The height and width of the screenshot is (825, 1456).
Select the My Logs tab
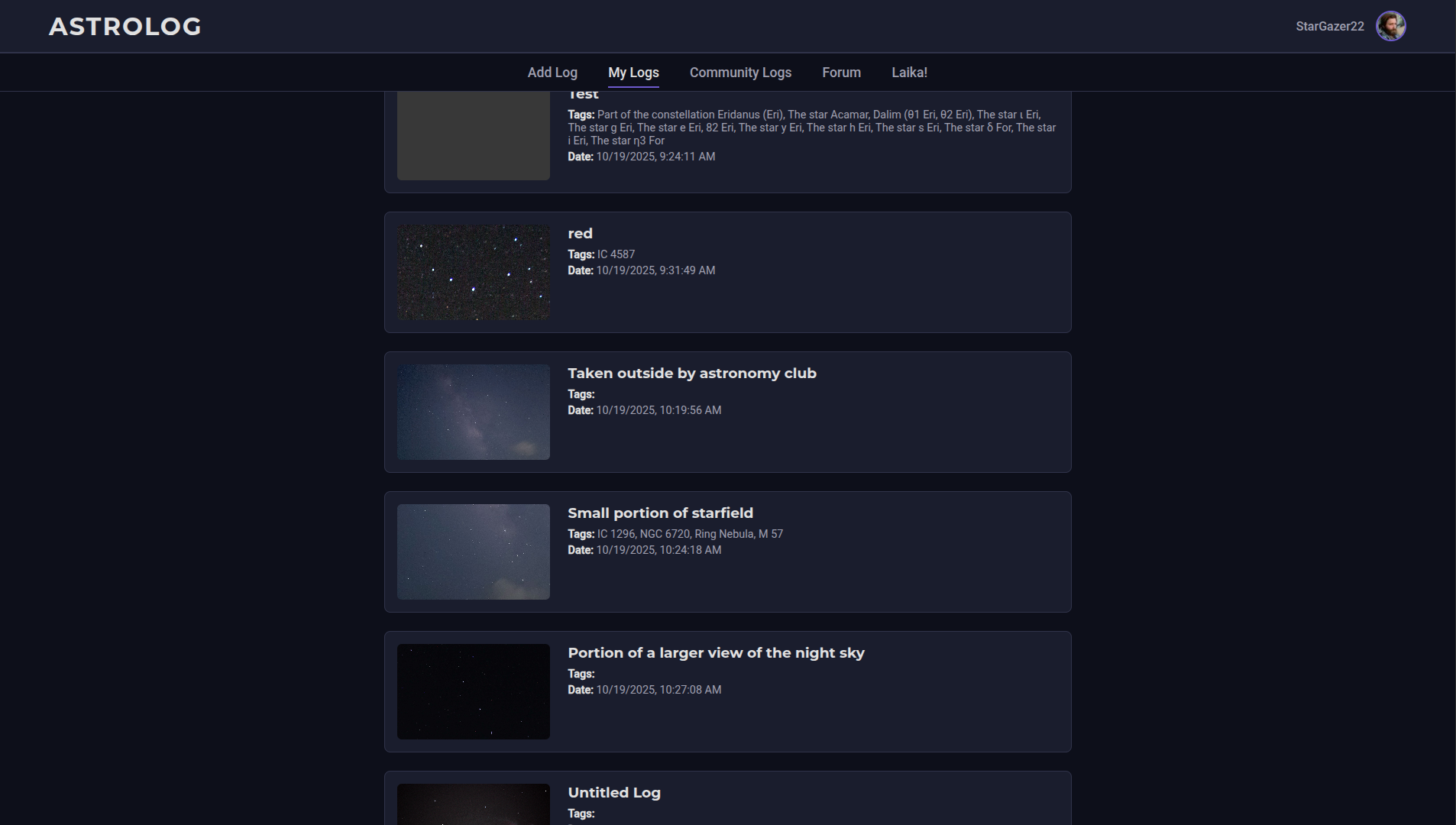click(x=633, y=73)
